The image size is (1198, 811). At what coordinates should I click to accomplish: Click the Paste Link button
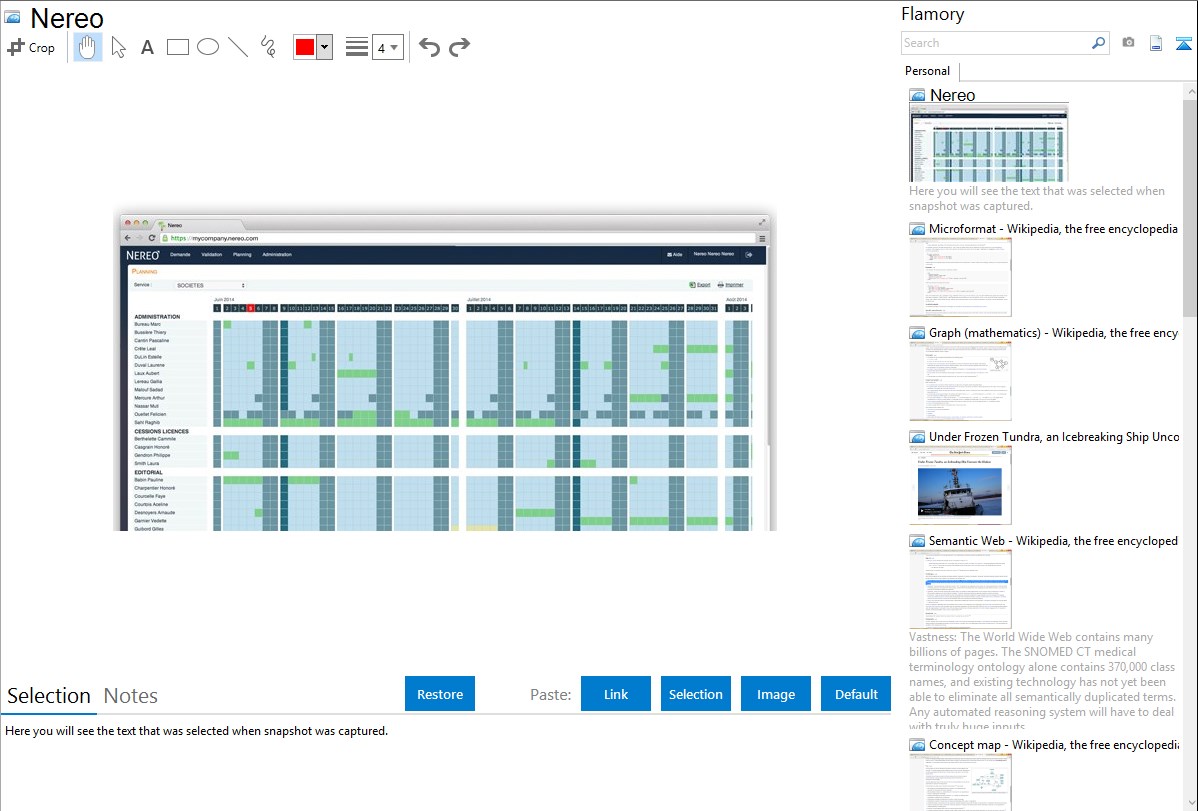(x=616, y=694)
